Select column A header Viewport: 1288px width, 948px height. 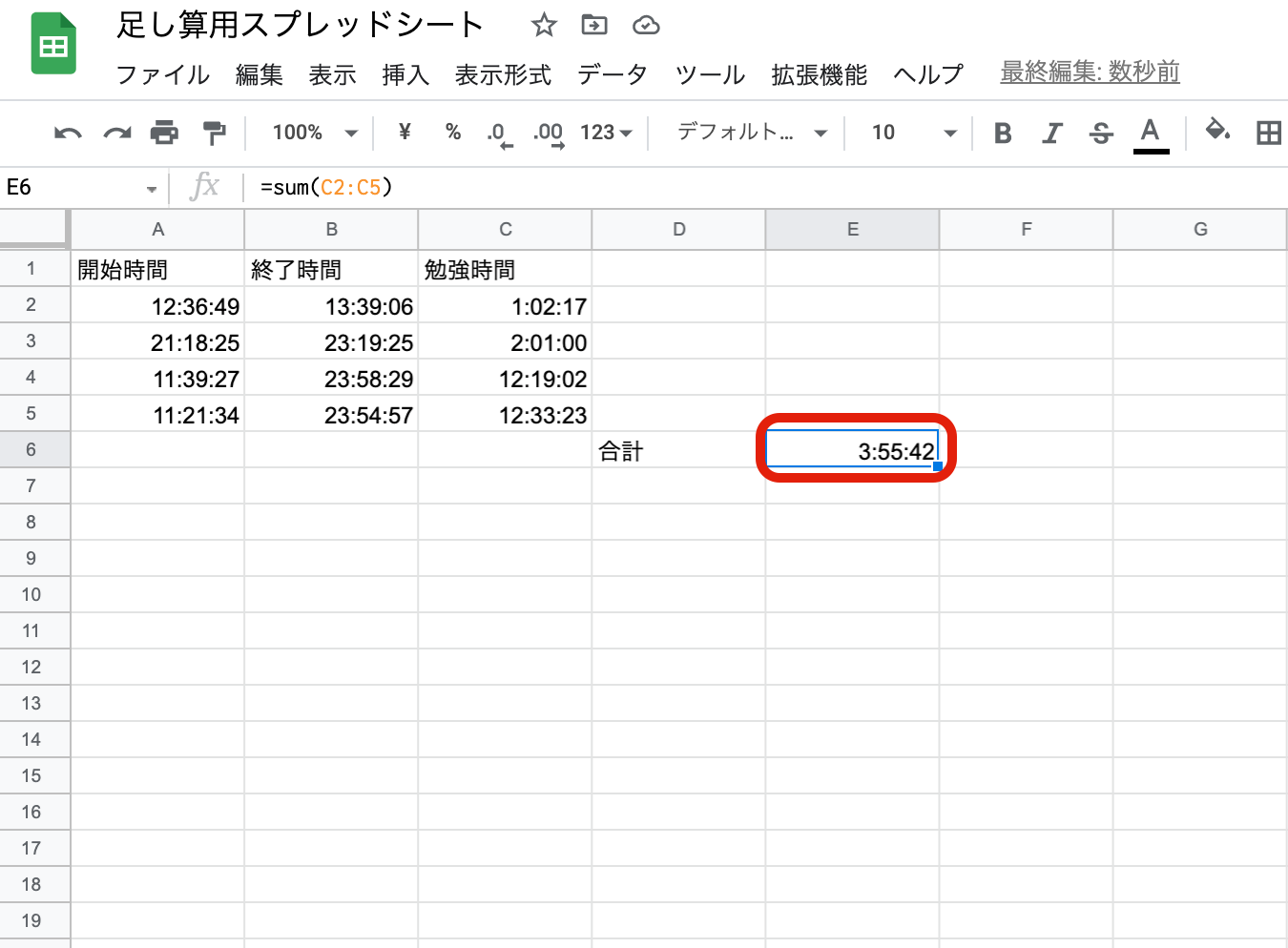click(x=157, y=229)
